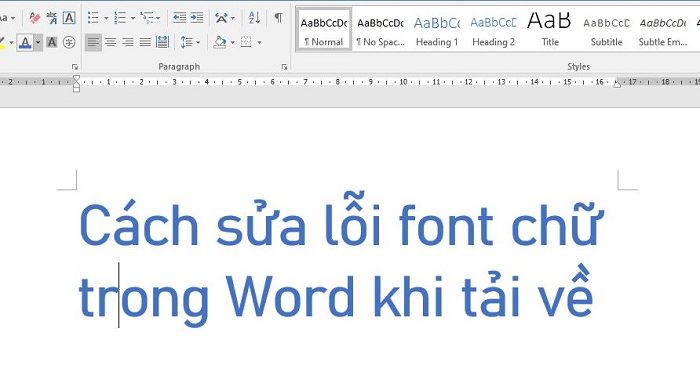Viewport: 700px width, 375px height.
Task: Click the Shading paint bucket icon
Action: point(220,42)
